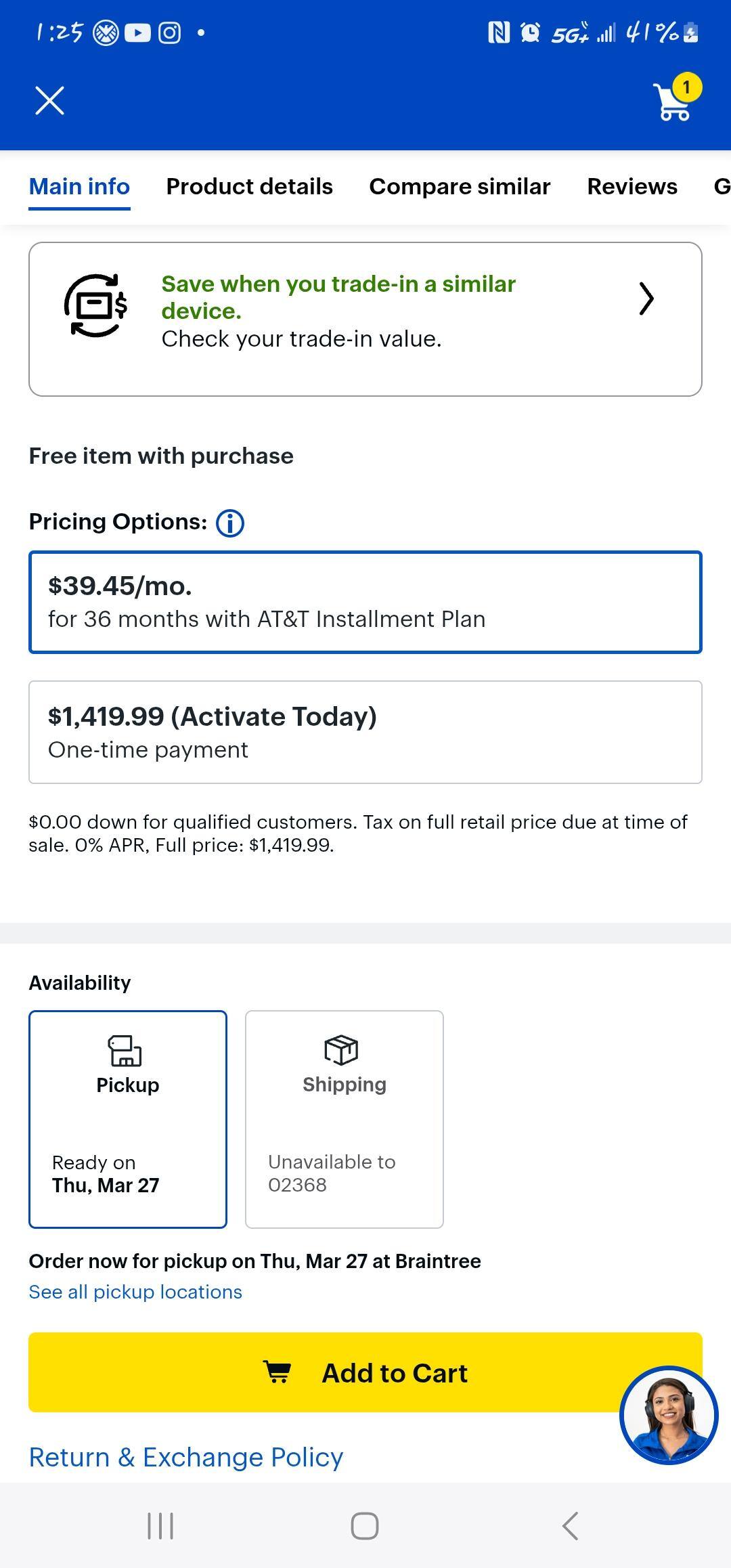Screen dimensions: 731x1568
Task: Click the trade-in device swap icon
Action: pyautogui.click(x=95, y=303)
